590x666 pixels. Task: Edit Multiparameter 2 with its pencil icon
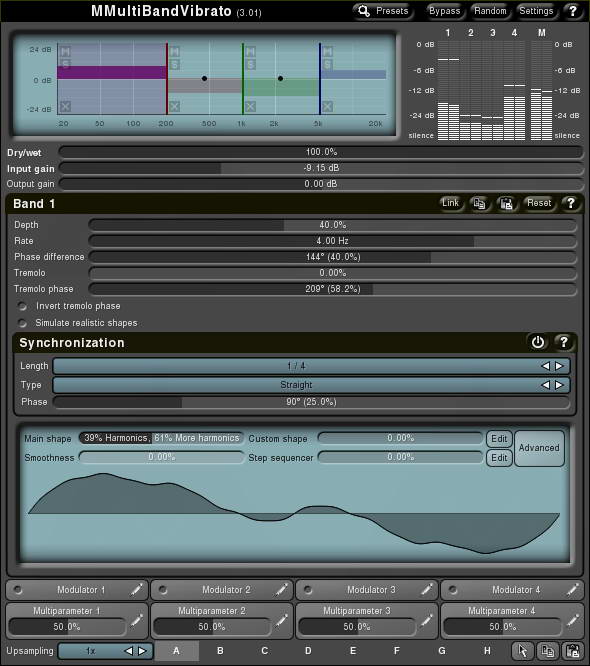(x=281, y=621)
